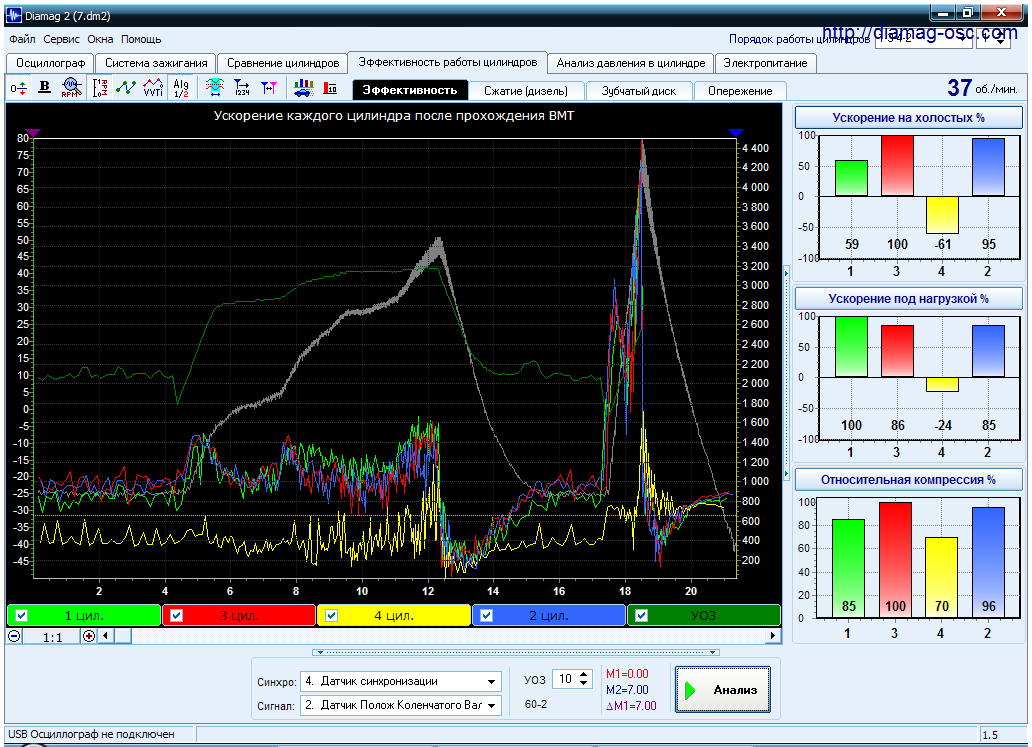
Task: Click the blue-magenta marker distance icon
Action: point(269,88)
